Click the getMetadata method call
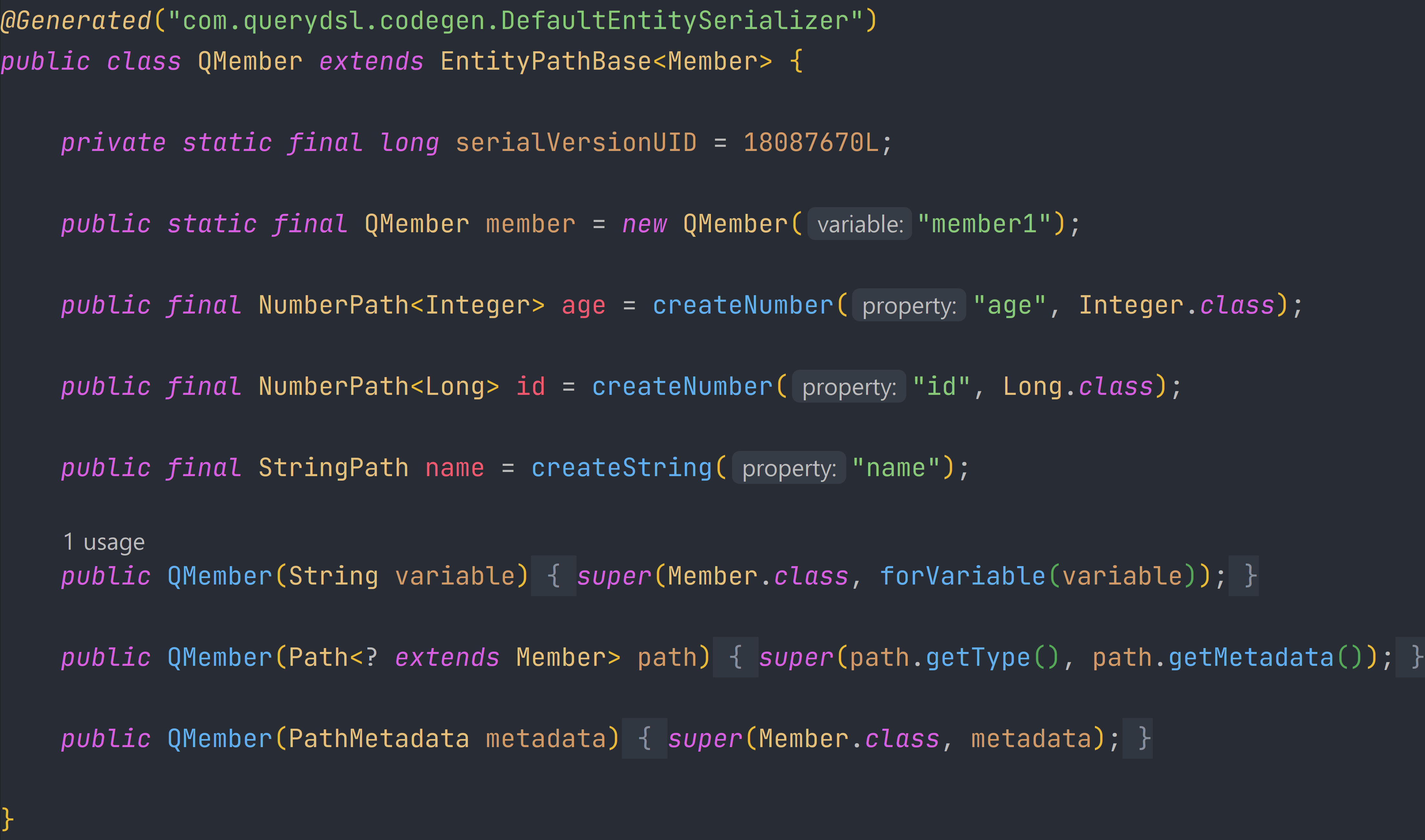 pyautogui.click(x=1251, y=658)
